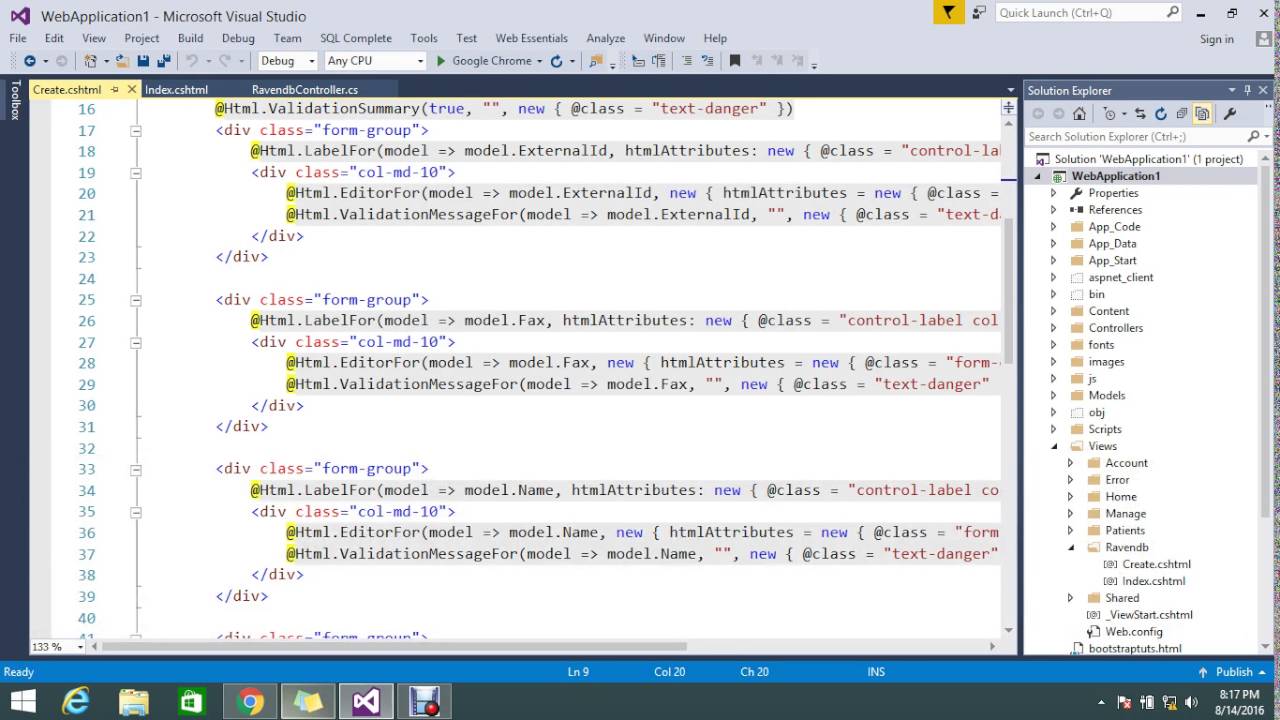Click the Windows Start button
Image resolution: width=1280 pixels, height=720 pixels.
22,701
